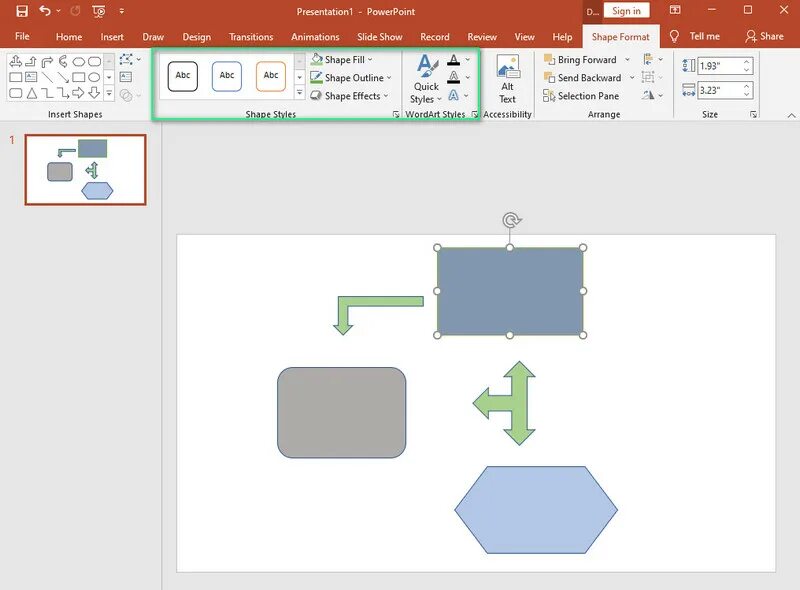The image size is (800, 590).
Task: Open Customize Quick Access Toolbar menu
Action: (x=121, y=11)
